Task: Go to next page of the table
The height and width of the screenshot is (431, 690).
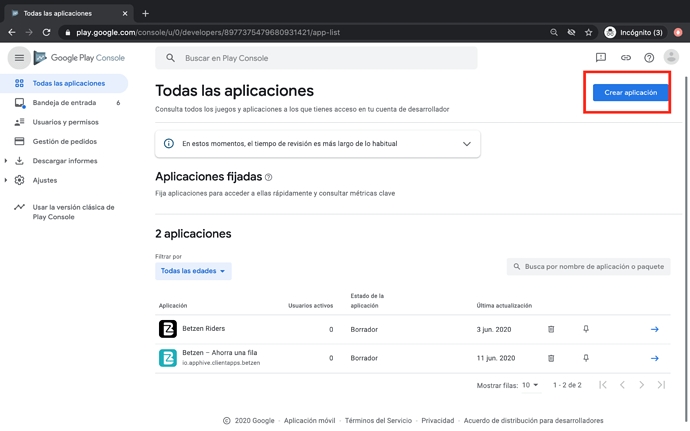Action: click(x=642, y=385)
